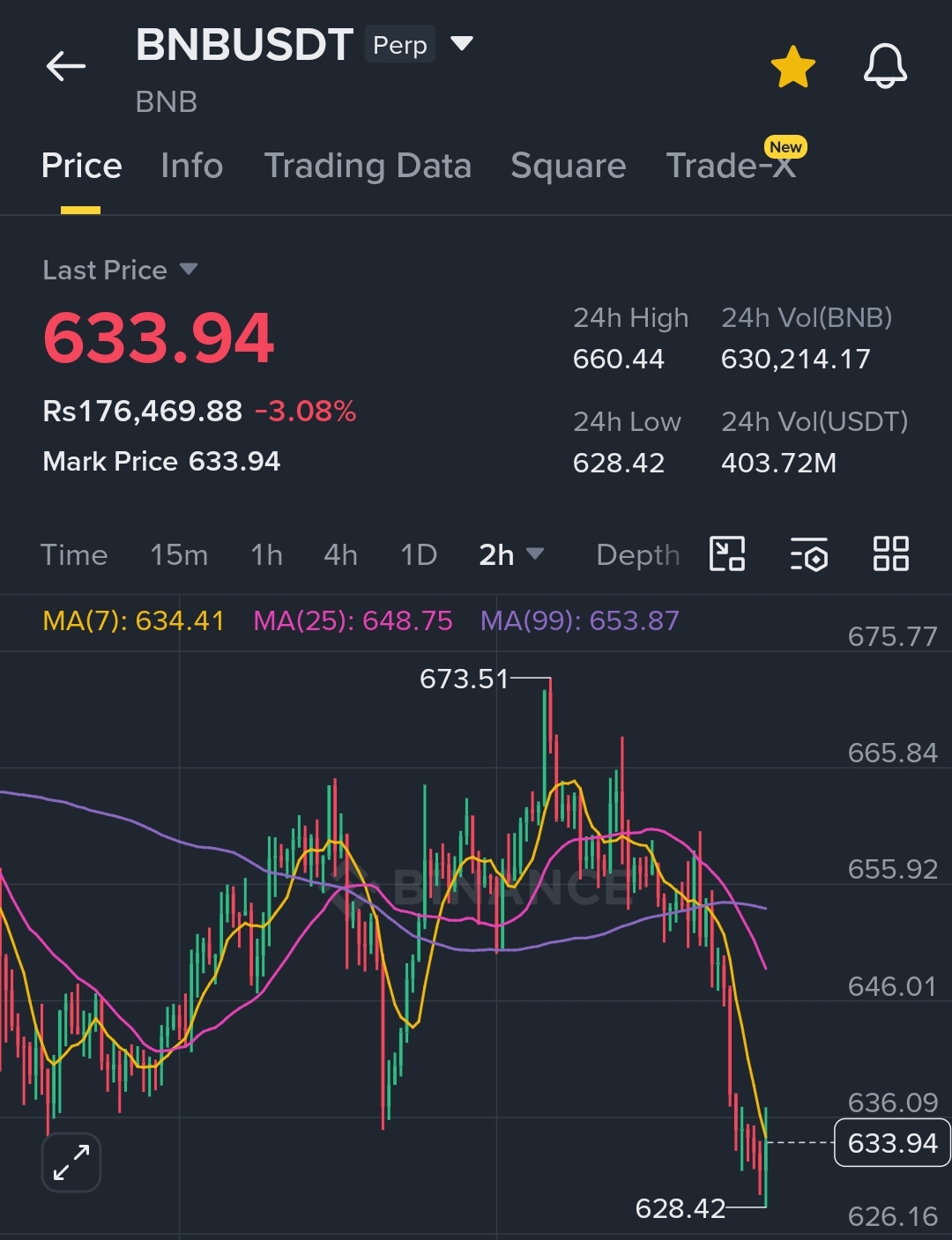Expand the 2h interval dropdown
Screen dimensions: 952x1240
click(511, 555)
